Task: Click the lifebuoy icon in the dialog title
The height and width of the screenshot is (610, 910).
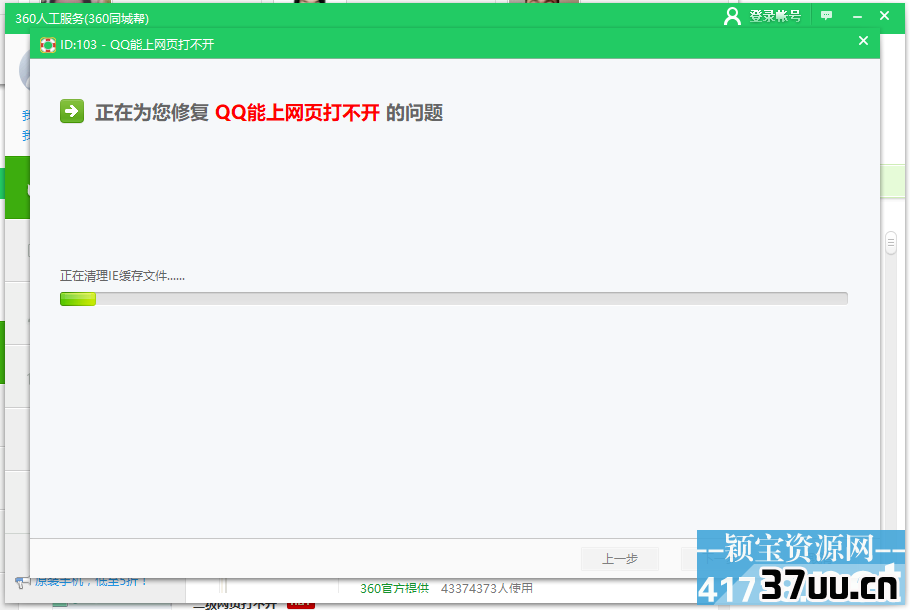Action: [48, 45]
